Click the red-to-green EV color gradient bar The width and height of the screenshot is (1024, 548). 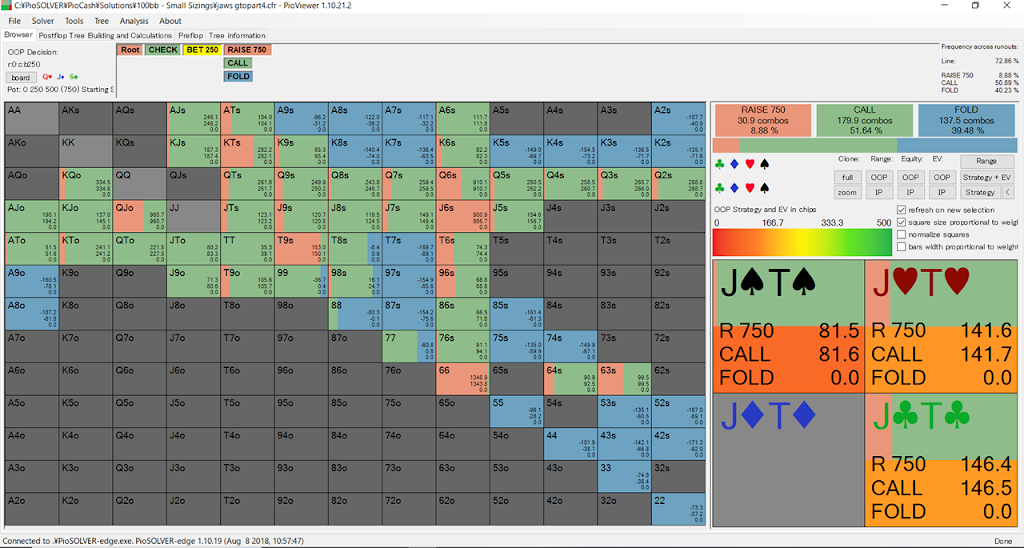(802, 242)
